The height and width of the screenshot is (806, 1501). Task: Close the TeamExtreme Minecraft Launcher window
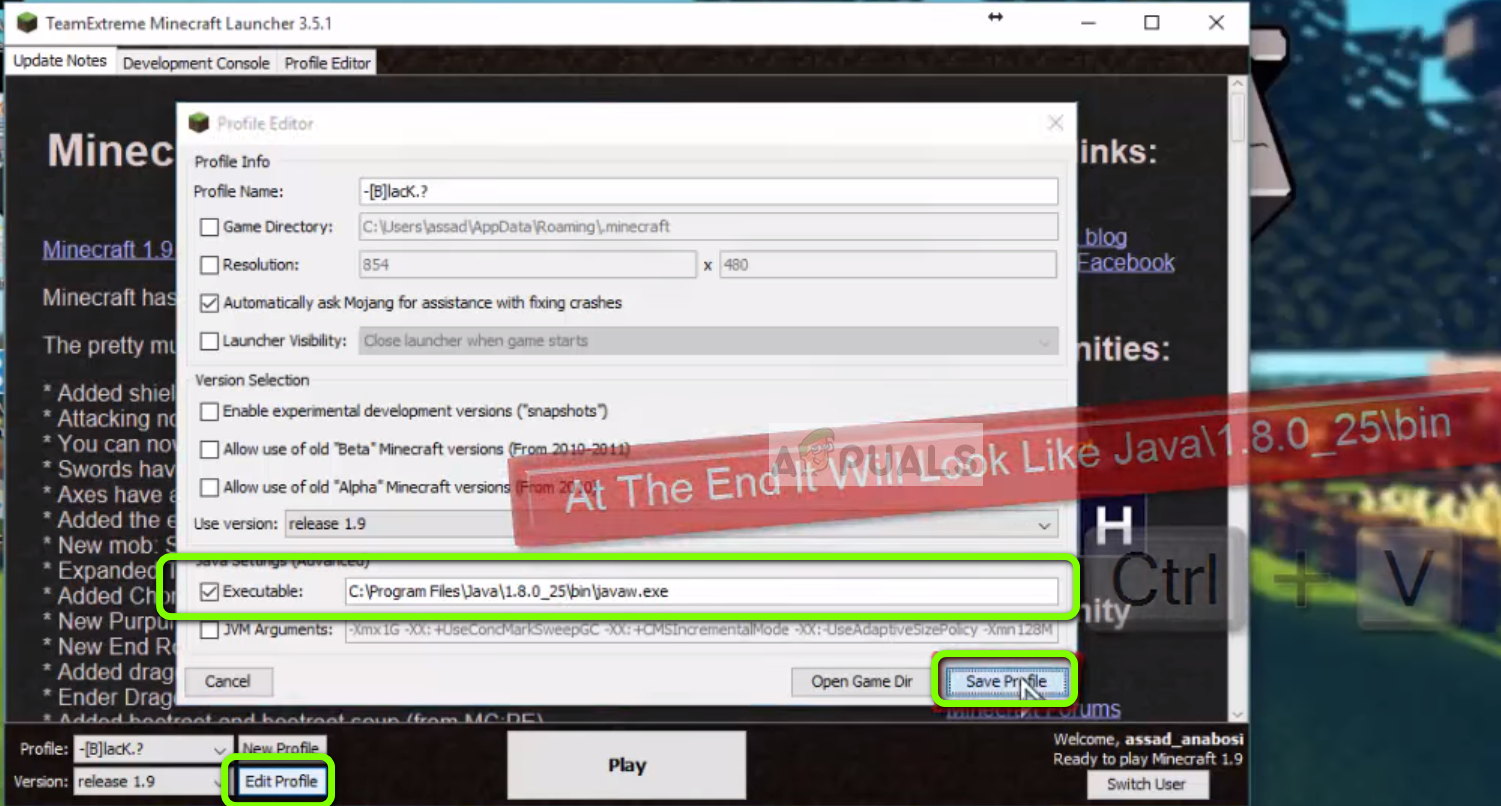[x=1216, y=22]
